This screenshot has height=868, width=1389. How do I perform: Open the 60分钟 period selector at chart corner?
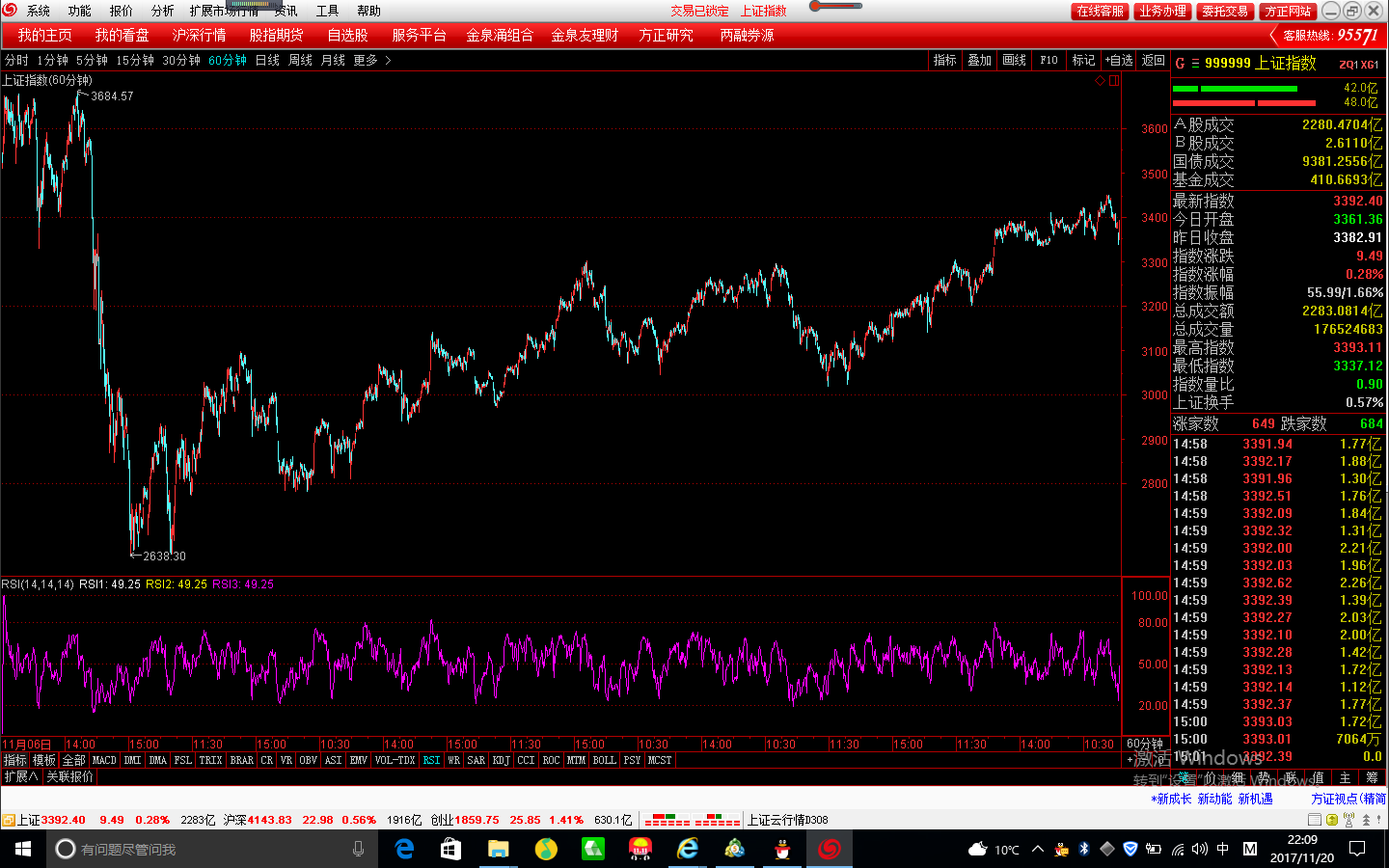pos(1145,744)
